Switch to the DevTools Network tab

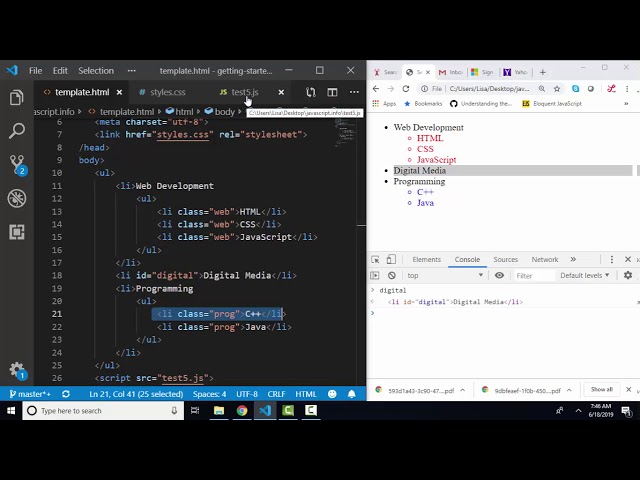click(544, 260)
